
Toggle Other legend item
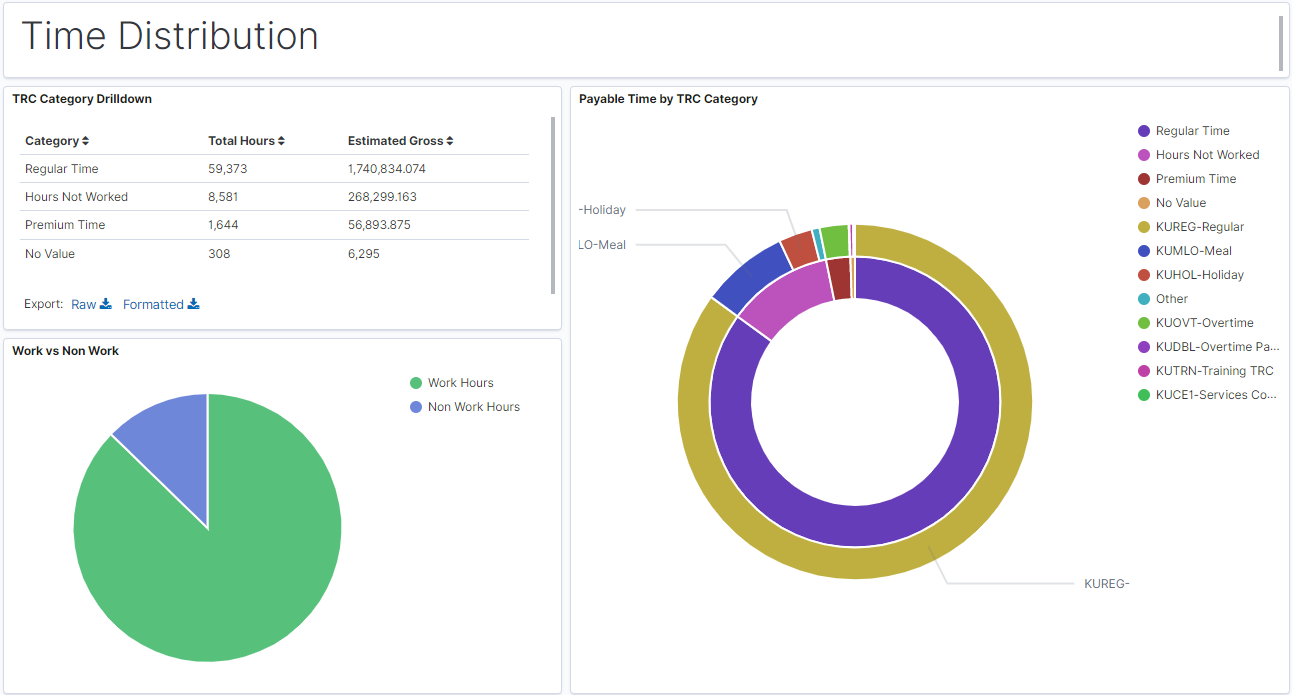pyautogui.click(x=1163, y=299)
